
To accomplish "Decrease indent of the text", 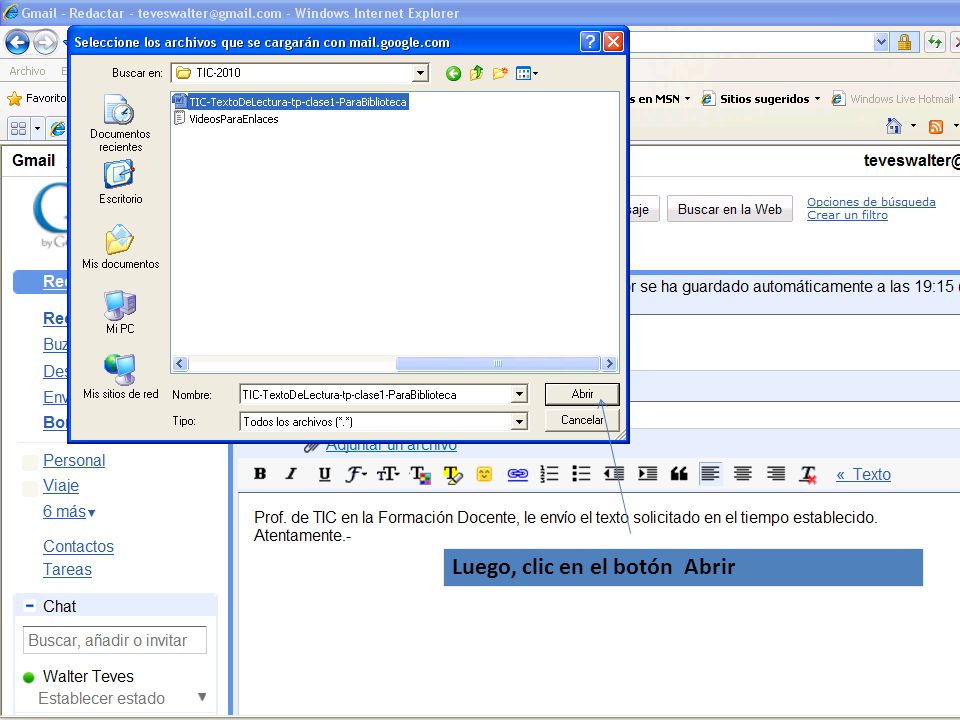I will point(614,474).
